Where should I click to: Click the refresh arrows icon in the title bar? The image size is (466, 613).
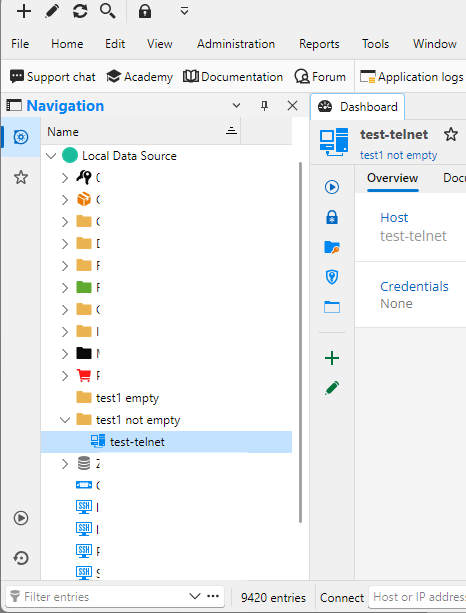click(x=80, y=11)
